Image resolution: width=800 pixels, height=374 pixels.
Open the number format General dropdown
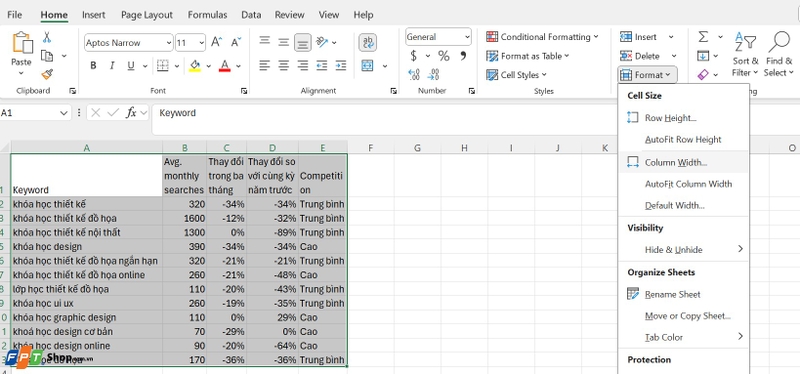tap(467, 37)
